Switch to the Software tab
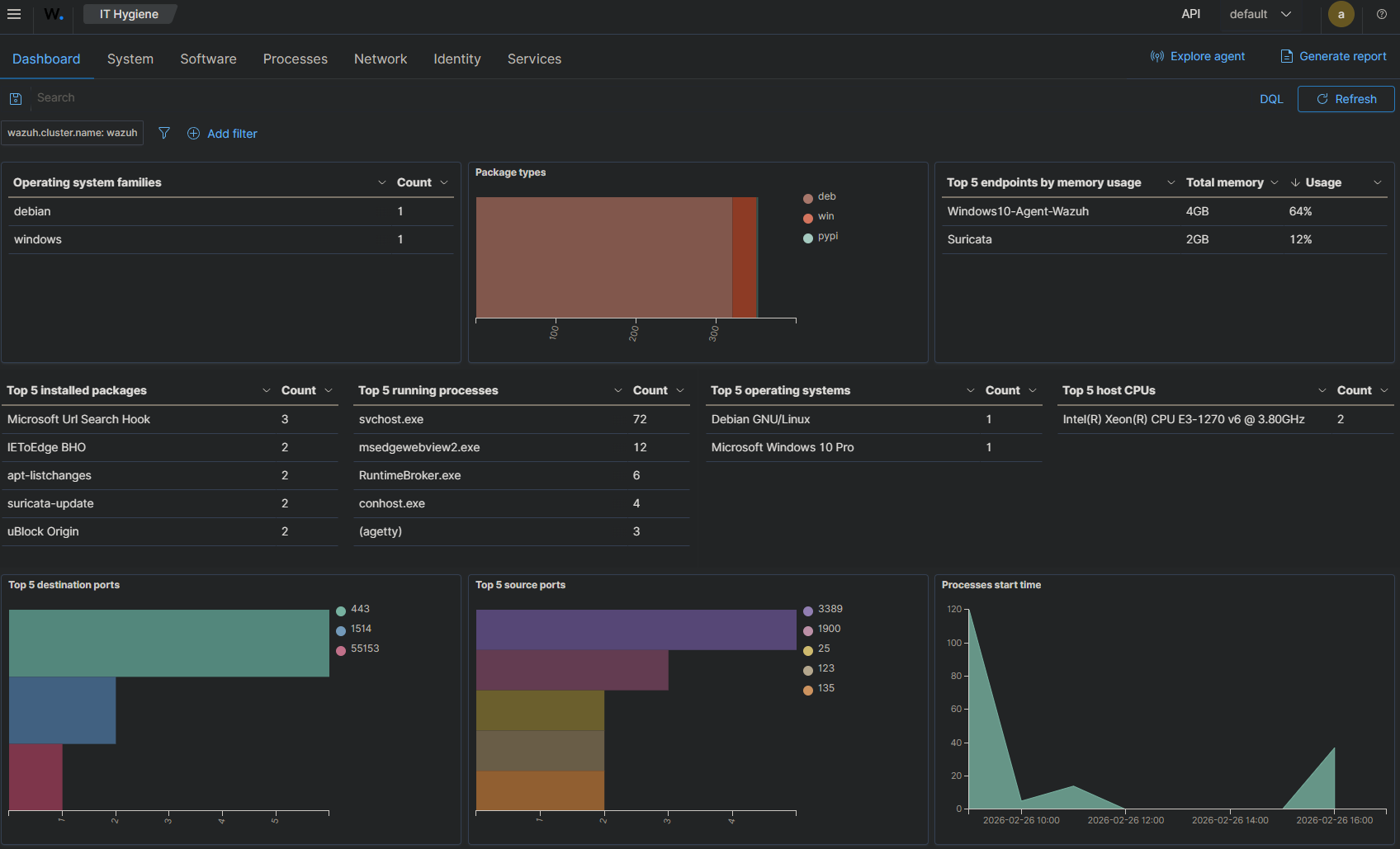1400x849 pixels. [x=208, y=59]
